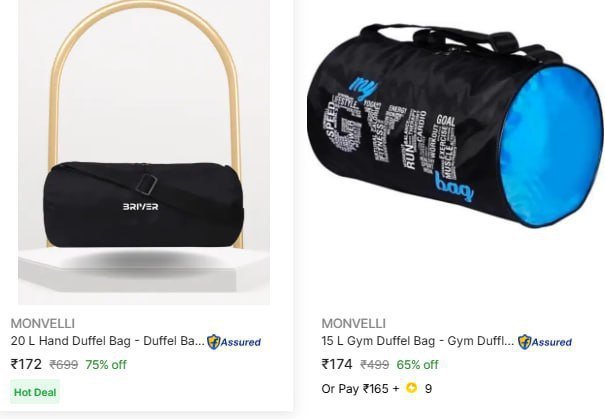The height and width of the screenshot is (419, 605).
Task: Click the ₹174 price
Action: pos(337,364)
